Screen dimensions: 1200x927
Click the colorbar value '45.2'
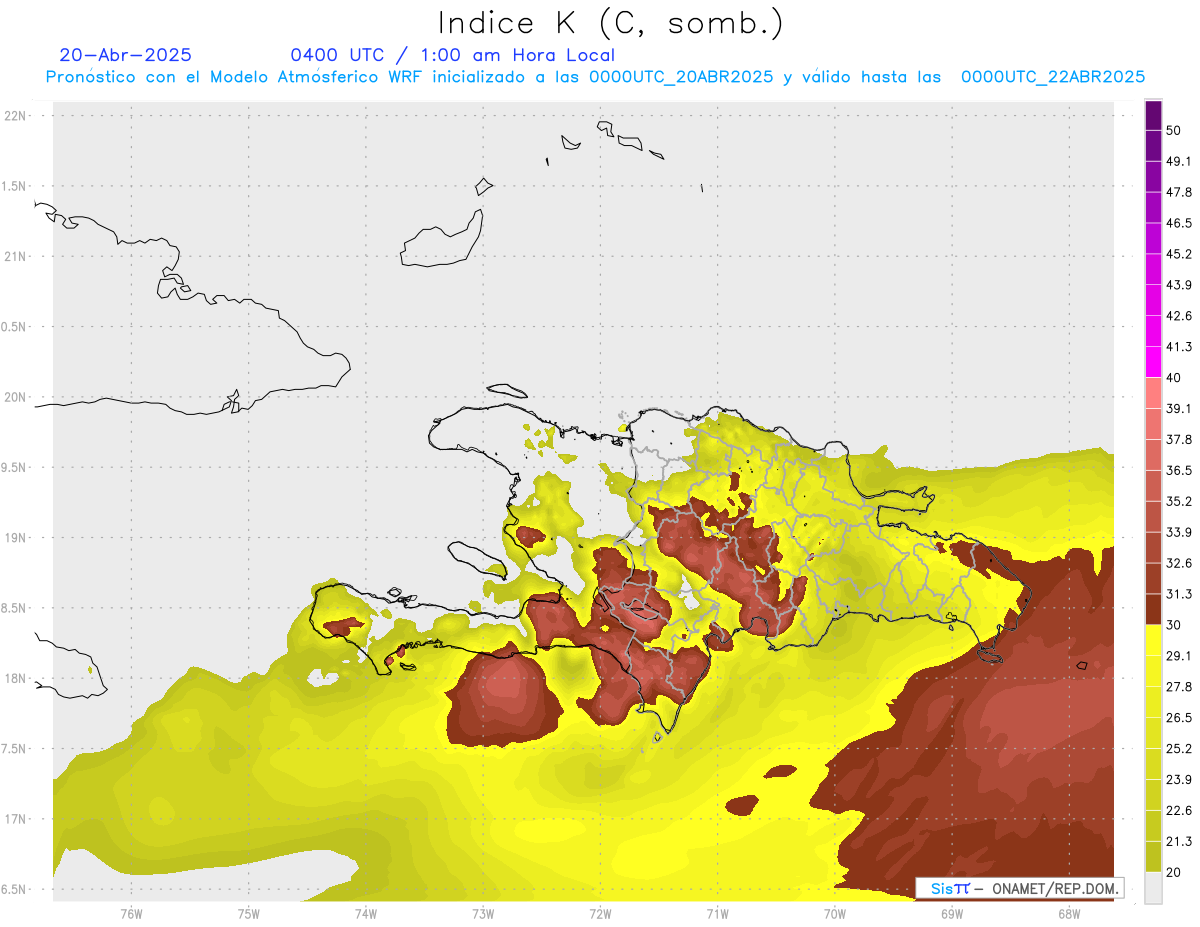[x=1179, y=254]
